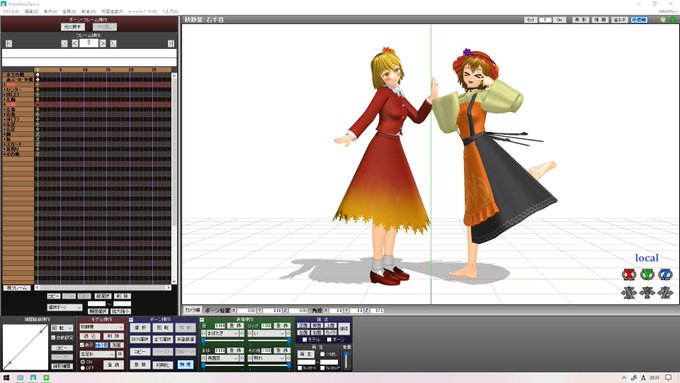The width and height of the screenshot is (680, 383).
Task: Enable the モデル checkbox in the view panel
Action: tap(304, 340)
